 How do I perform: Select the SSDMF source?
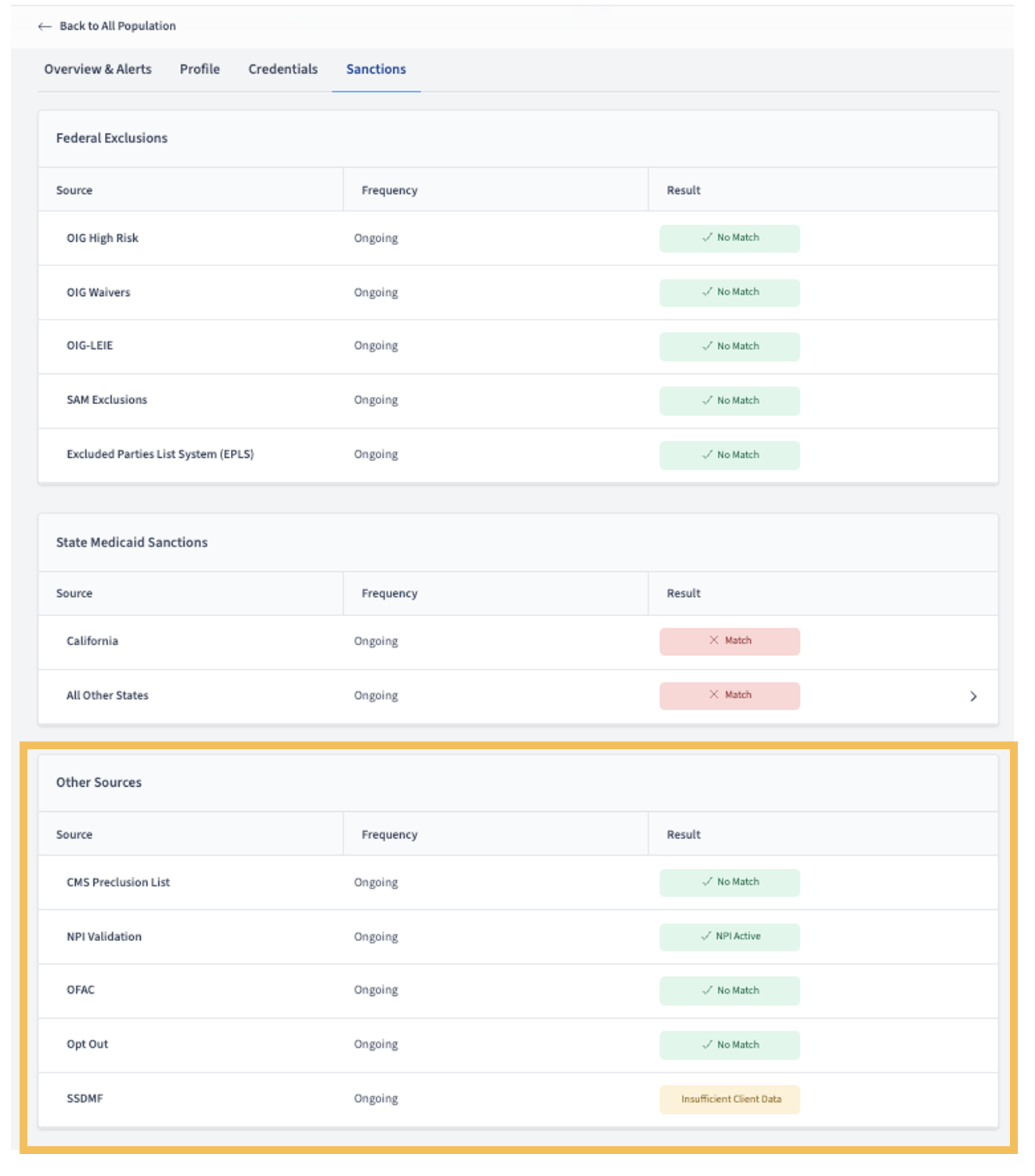85,1098
